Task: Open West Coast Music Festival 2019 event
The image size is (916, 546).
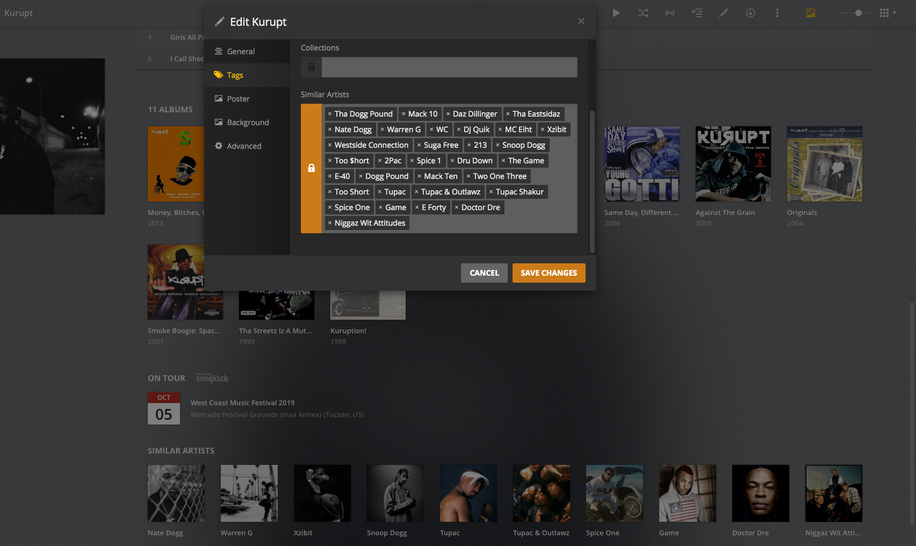Action: tap(242, 403)
